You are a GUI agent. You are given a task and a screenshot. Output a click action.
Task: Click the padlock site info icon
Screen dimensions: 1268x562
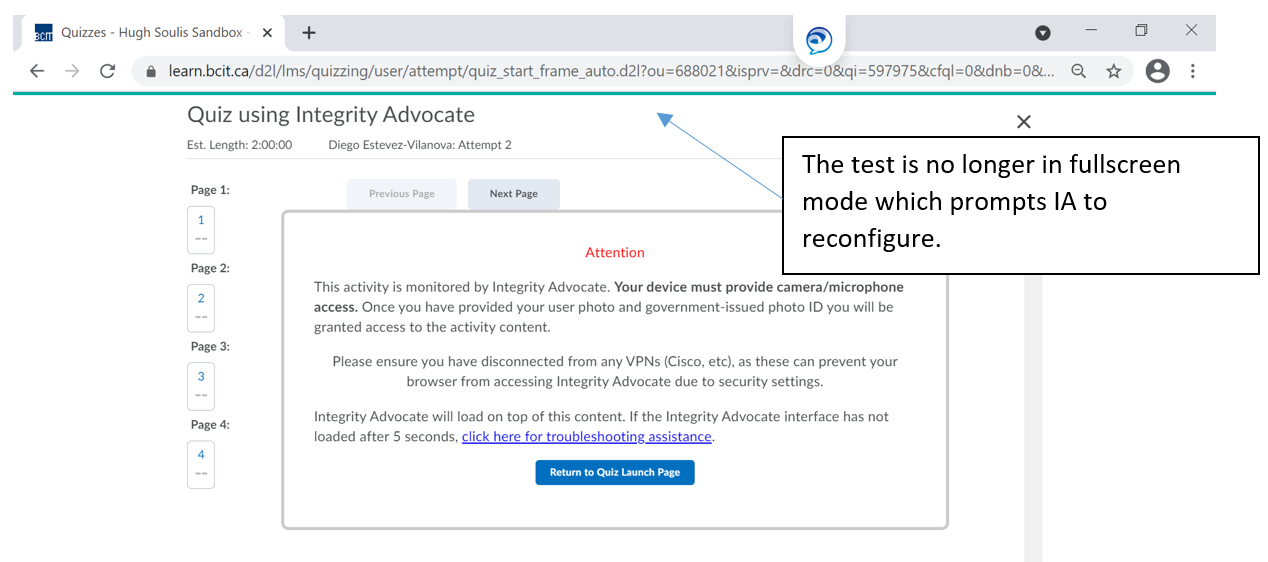(x=152, y=72)
